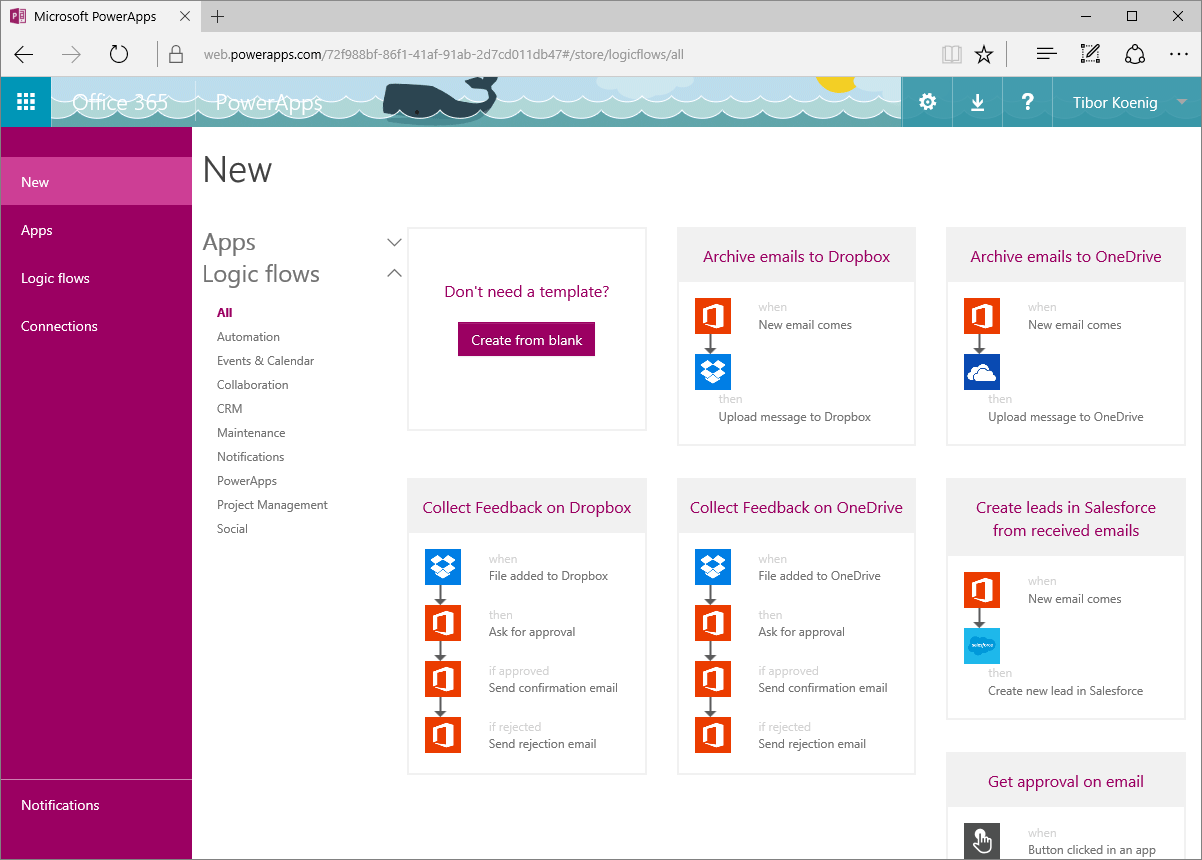Filter templates by Automation
Viewport: 1202px width, 860px height.
pyautogui.click(x=248, y=337)
